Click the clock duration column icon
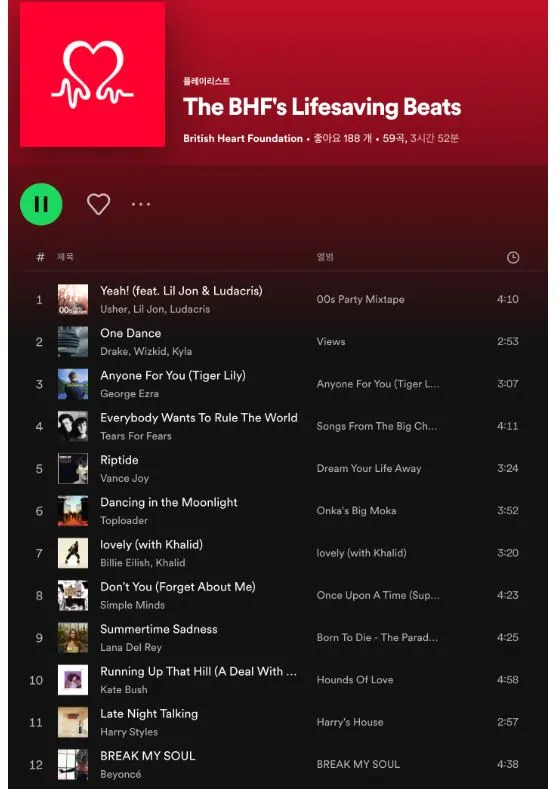 pos(512,258)
